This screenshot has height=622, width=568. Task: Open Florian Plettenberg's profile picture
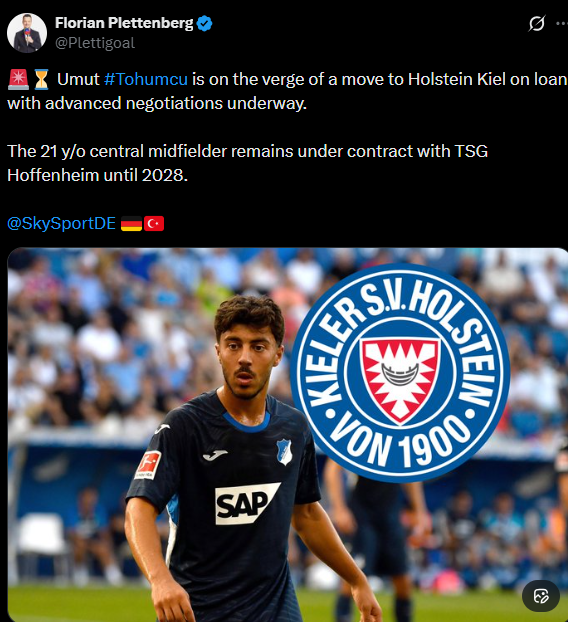click(x=27, y=33)
